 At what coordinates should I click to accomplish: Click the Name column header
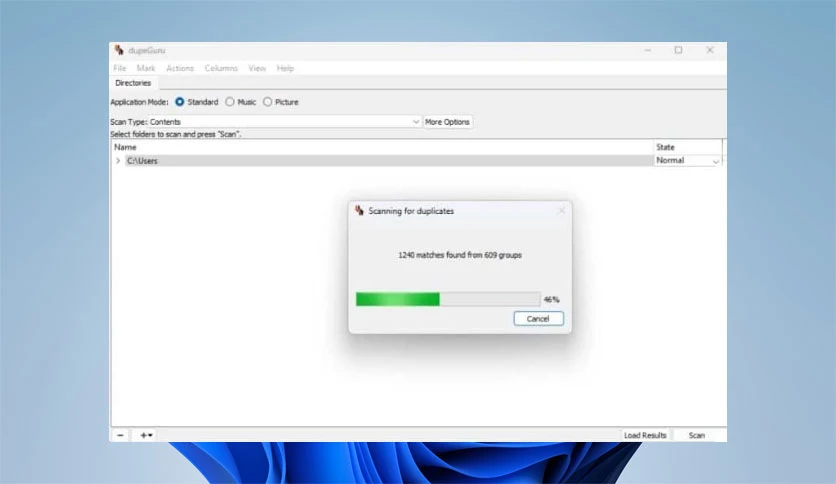coord(382,147)
